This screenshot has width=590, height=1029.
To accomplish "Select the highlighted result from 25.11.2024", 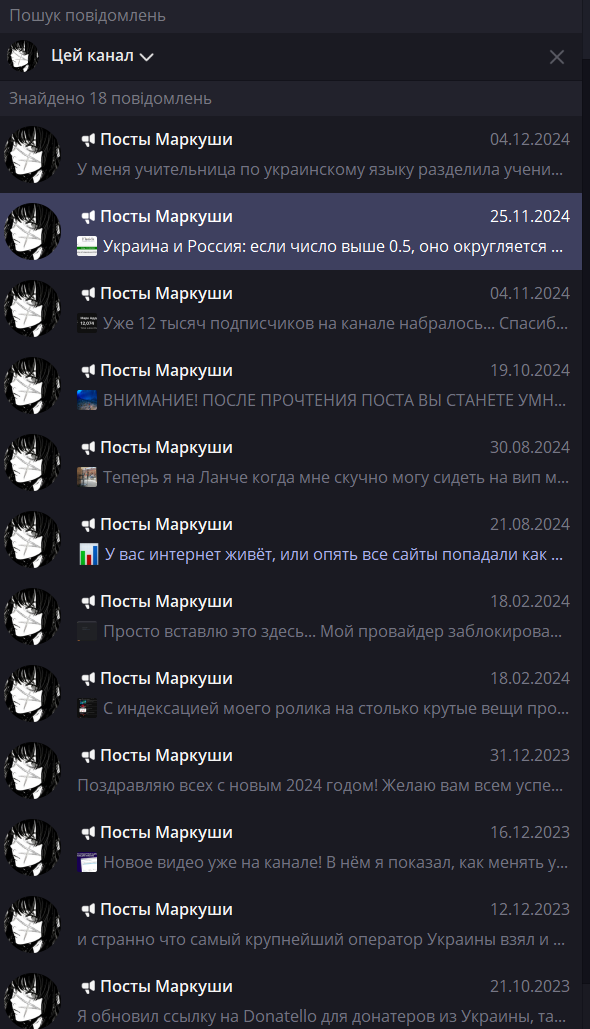I will tap(291, 231).
